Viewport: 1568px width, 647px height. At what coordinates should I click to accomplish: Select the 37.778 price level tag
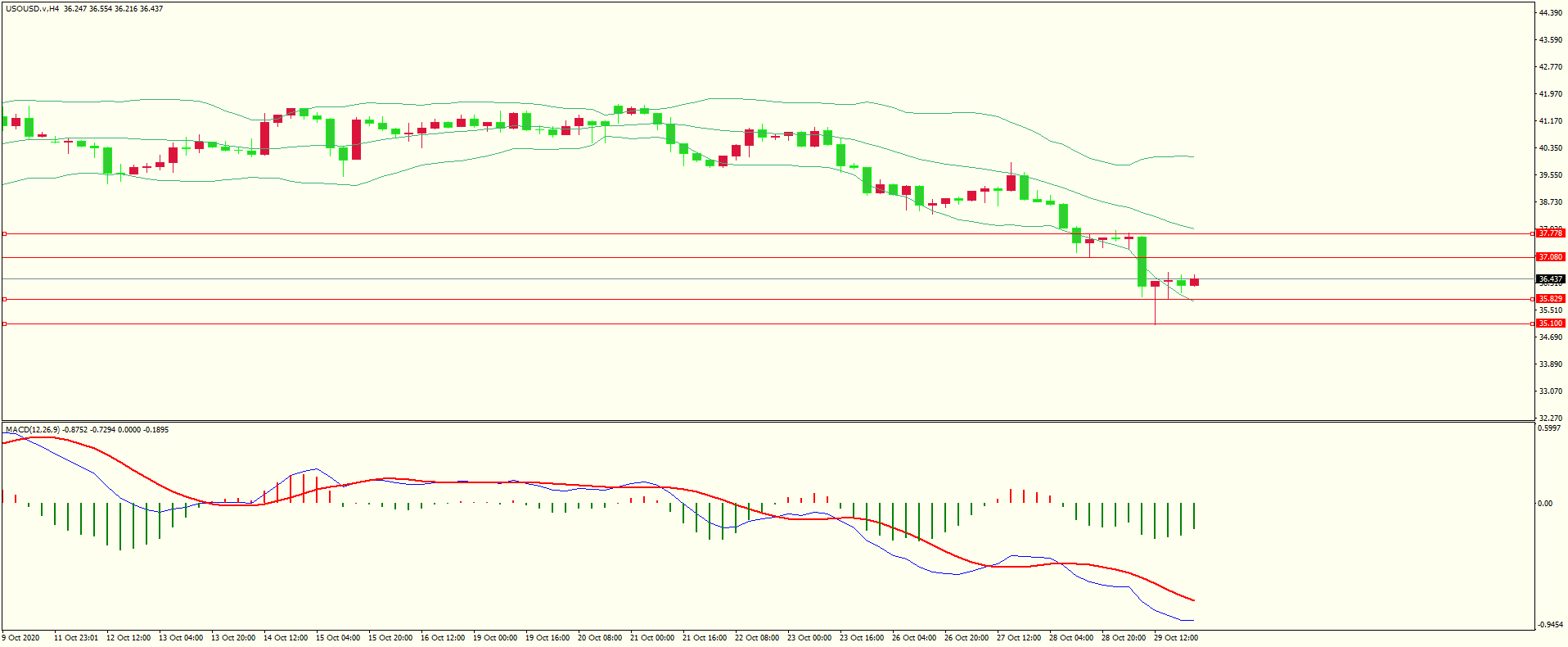[1550, 233]
